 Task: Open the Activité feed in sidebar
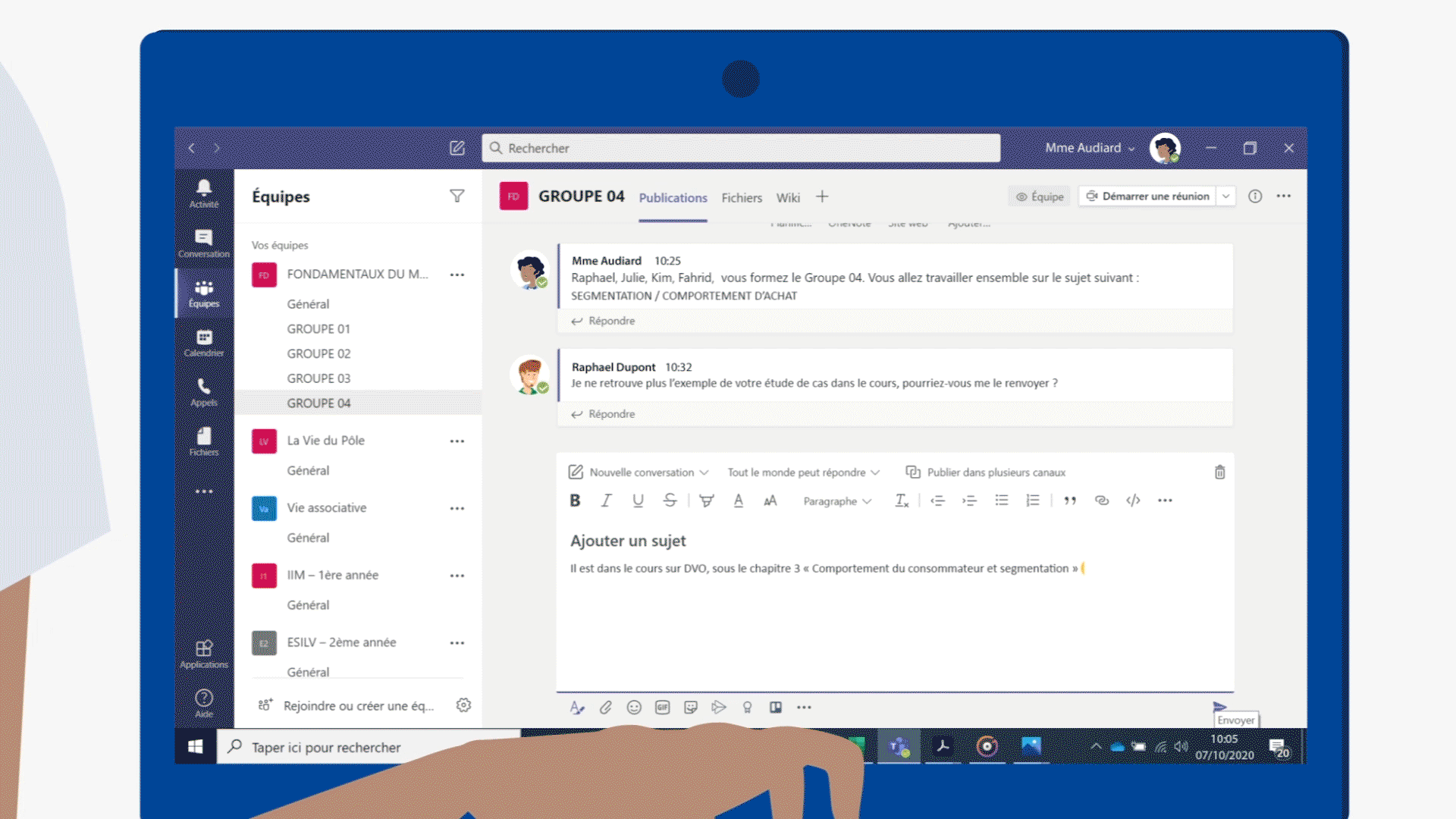[204, 193]
